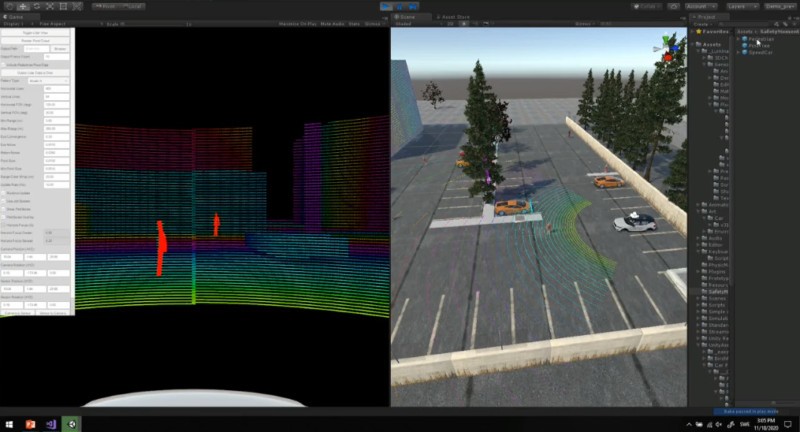Select the Scale tool in Unity toolbar
The height and width of the screenshot is (432, 800).
[x=50, y=6]
